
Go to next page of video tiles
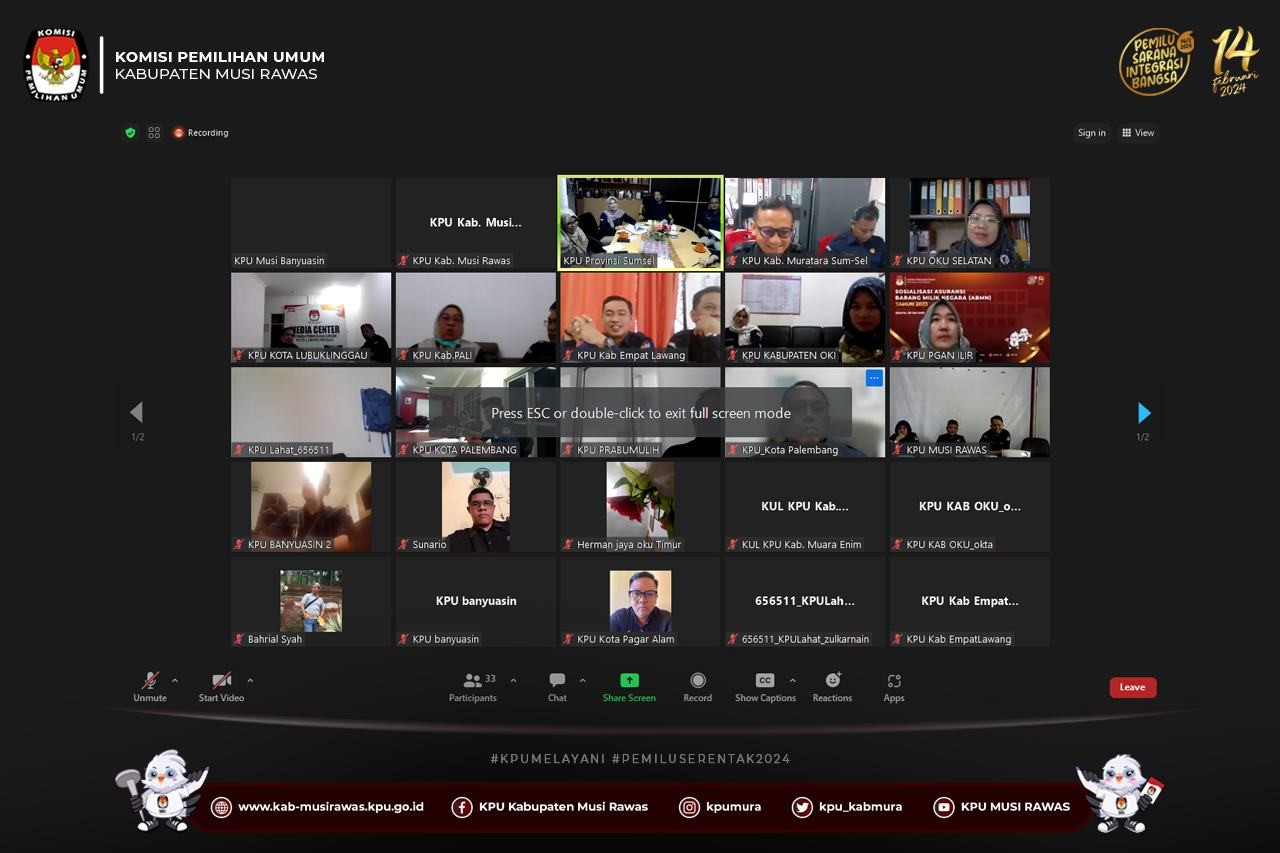[x=1144, y=413]
